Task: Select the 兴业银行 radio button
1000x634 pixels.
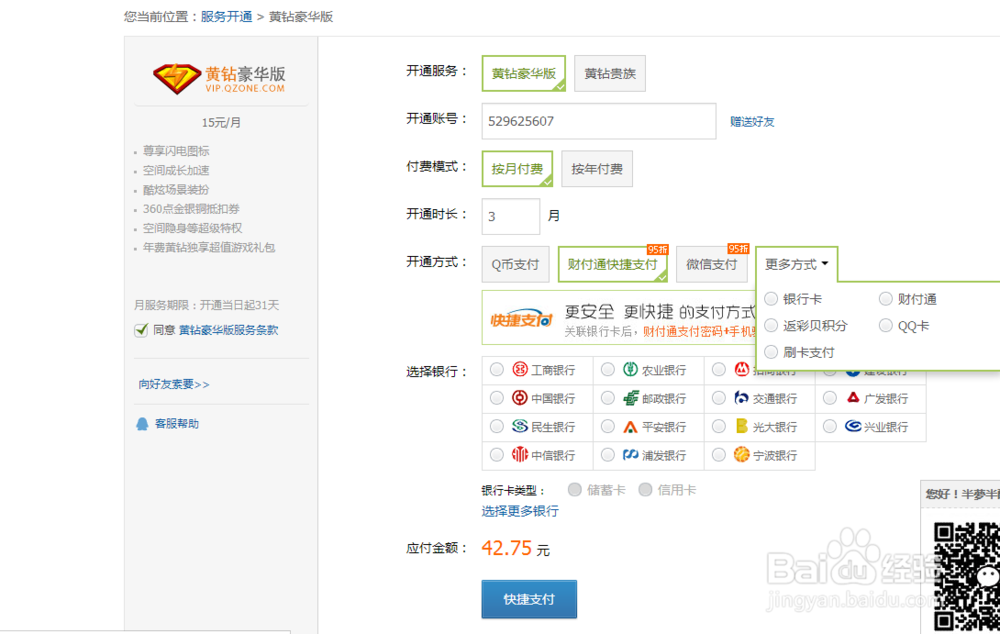Action: (830, 426)
